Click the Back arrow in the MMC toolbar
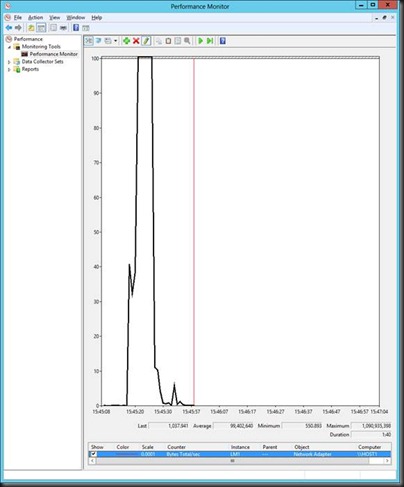The image size is (404, 487). click(x=9, y=28)
